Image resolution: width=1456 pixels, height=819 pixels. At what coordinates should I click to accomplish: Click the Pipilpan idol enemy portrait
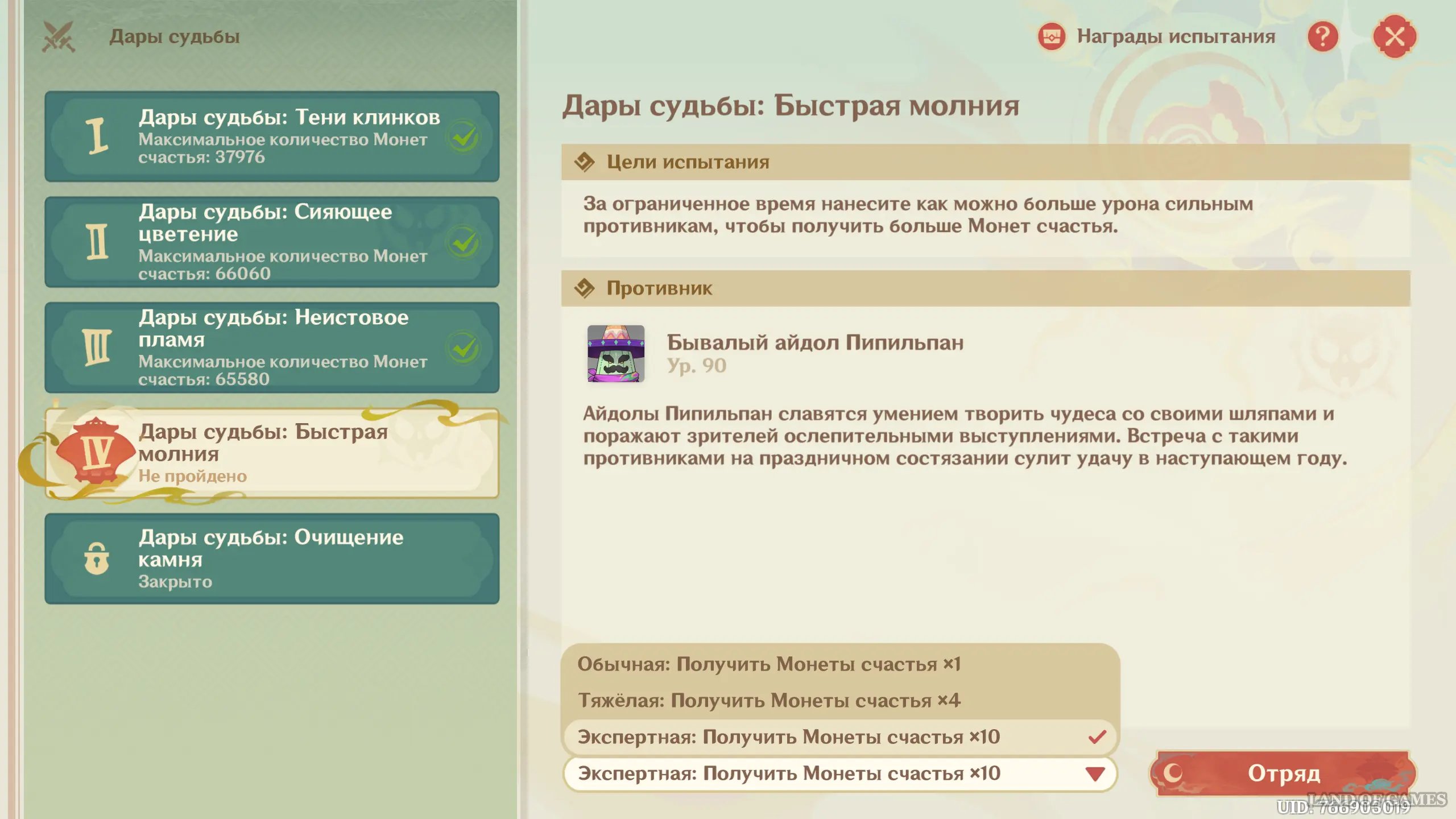[x=615, y=353]
